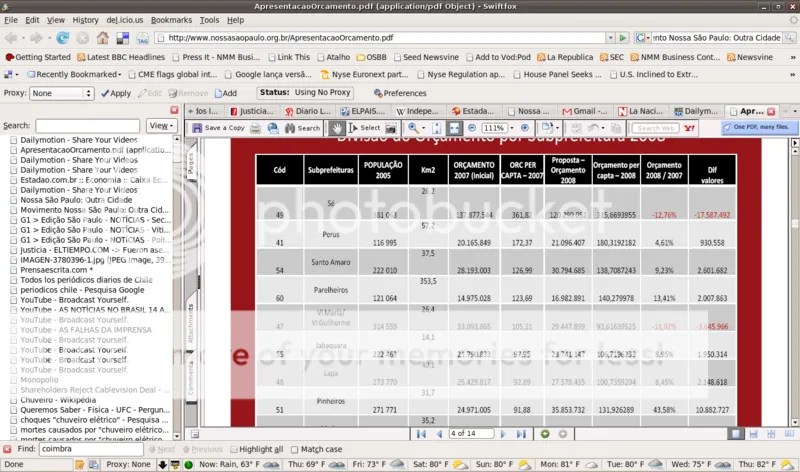
Task: Activate the text Select tool
Action: pos(364,128)
